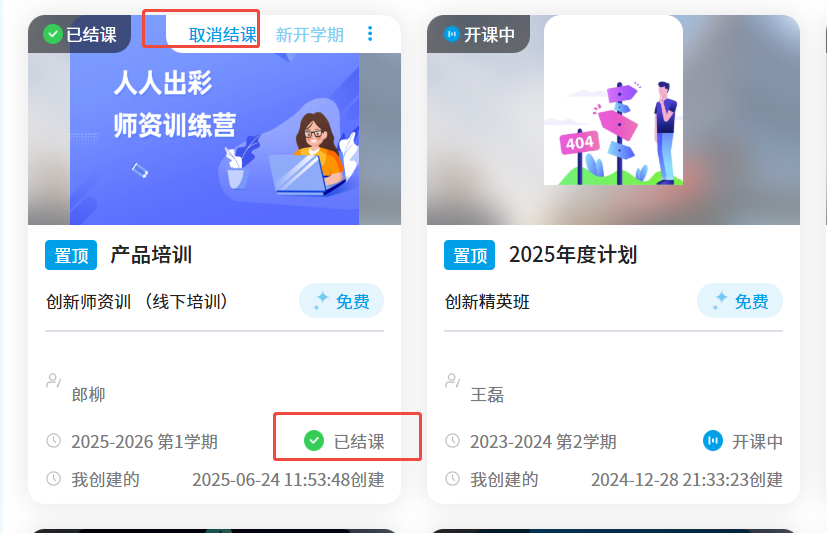Image resolution: width=827 pixels, height=533 pixels.
Task: Click the 免费 badge on 创新精英班 row
Action: [x=740, y=301]
